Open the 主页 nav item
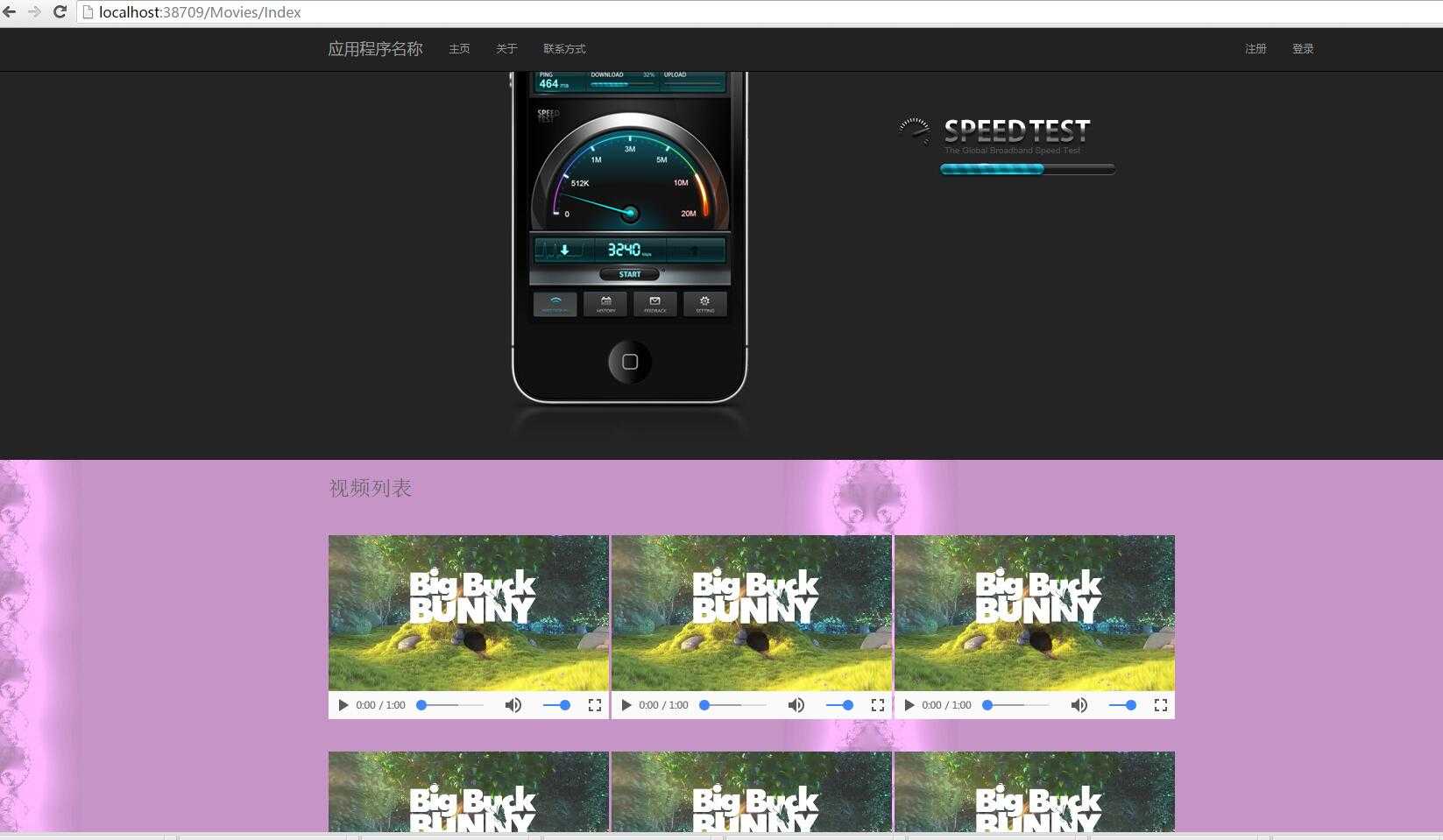1443x840 pixels. (x=459, y=49)
